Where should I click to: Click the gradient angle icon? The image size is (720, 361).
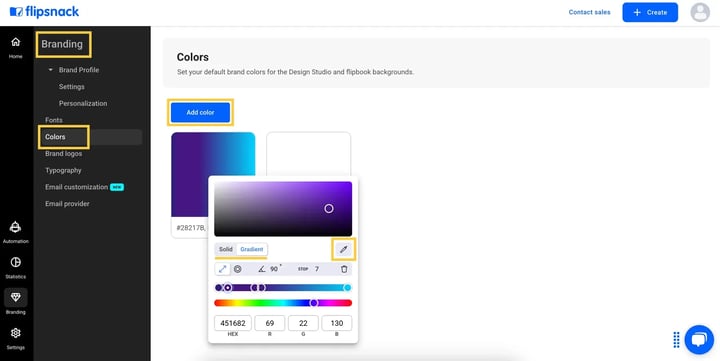(x=262, y=269)
